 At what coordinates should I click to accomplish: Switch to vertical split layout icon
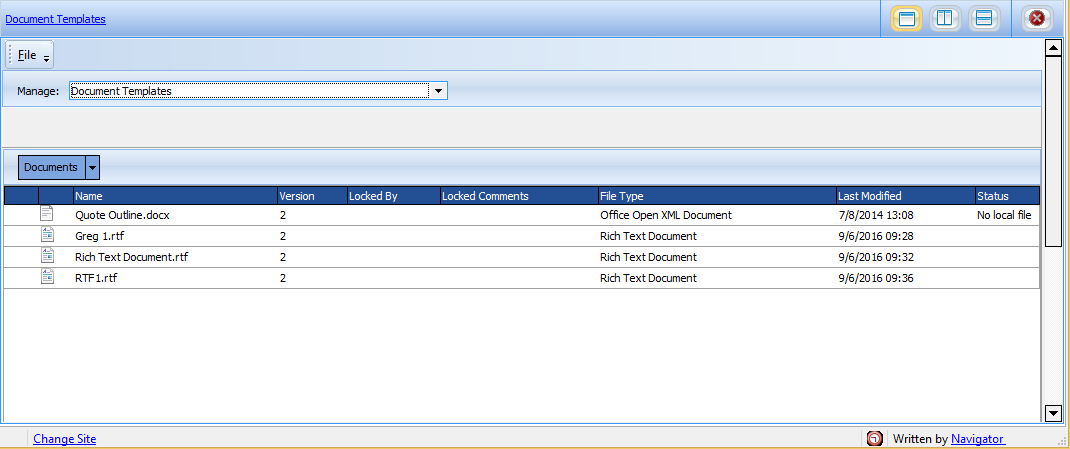point(945,18)
